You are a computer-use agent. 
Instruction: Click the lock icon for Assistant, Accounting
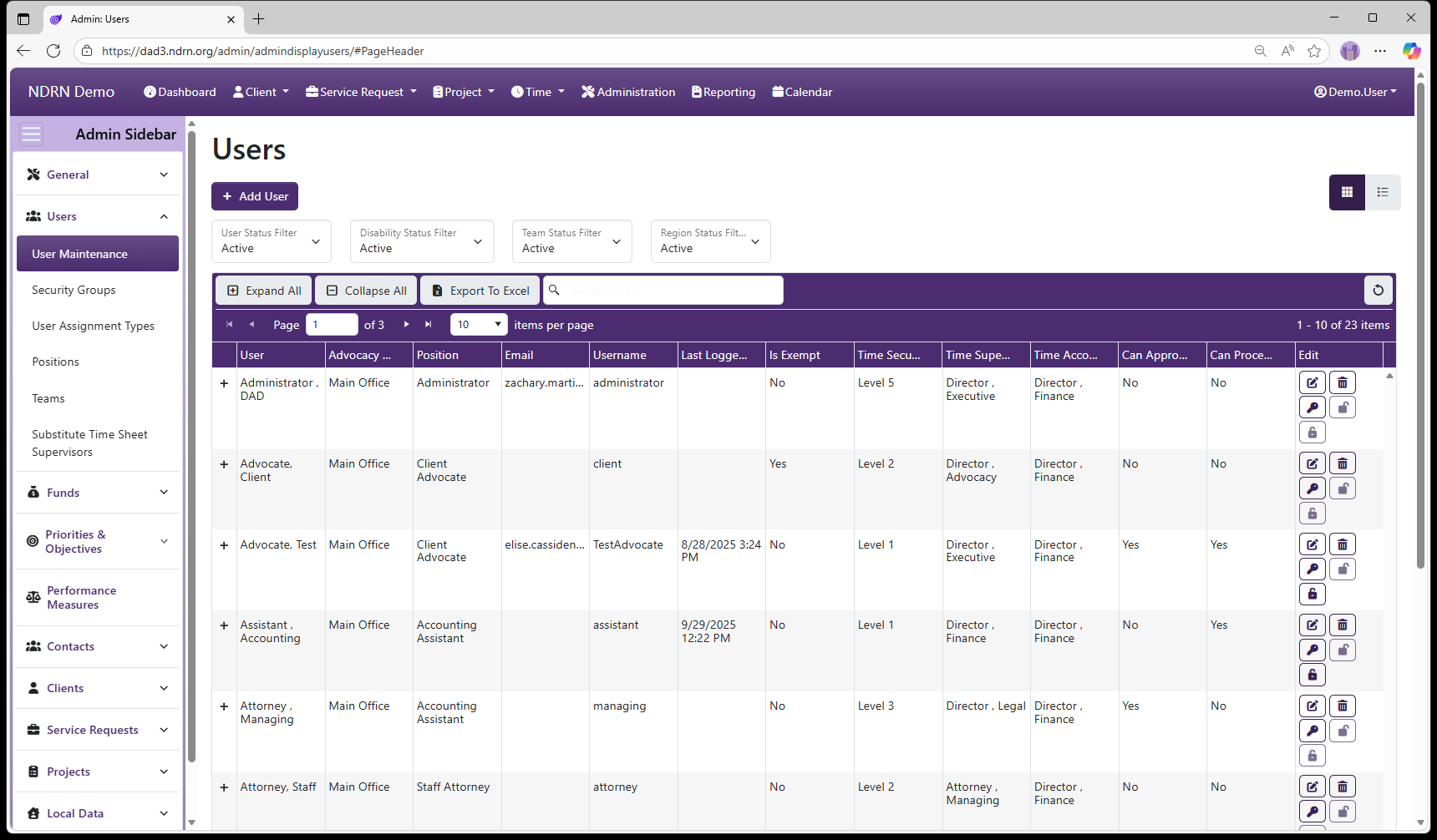tap(1313, 675)
